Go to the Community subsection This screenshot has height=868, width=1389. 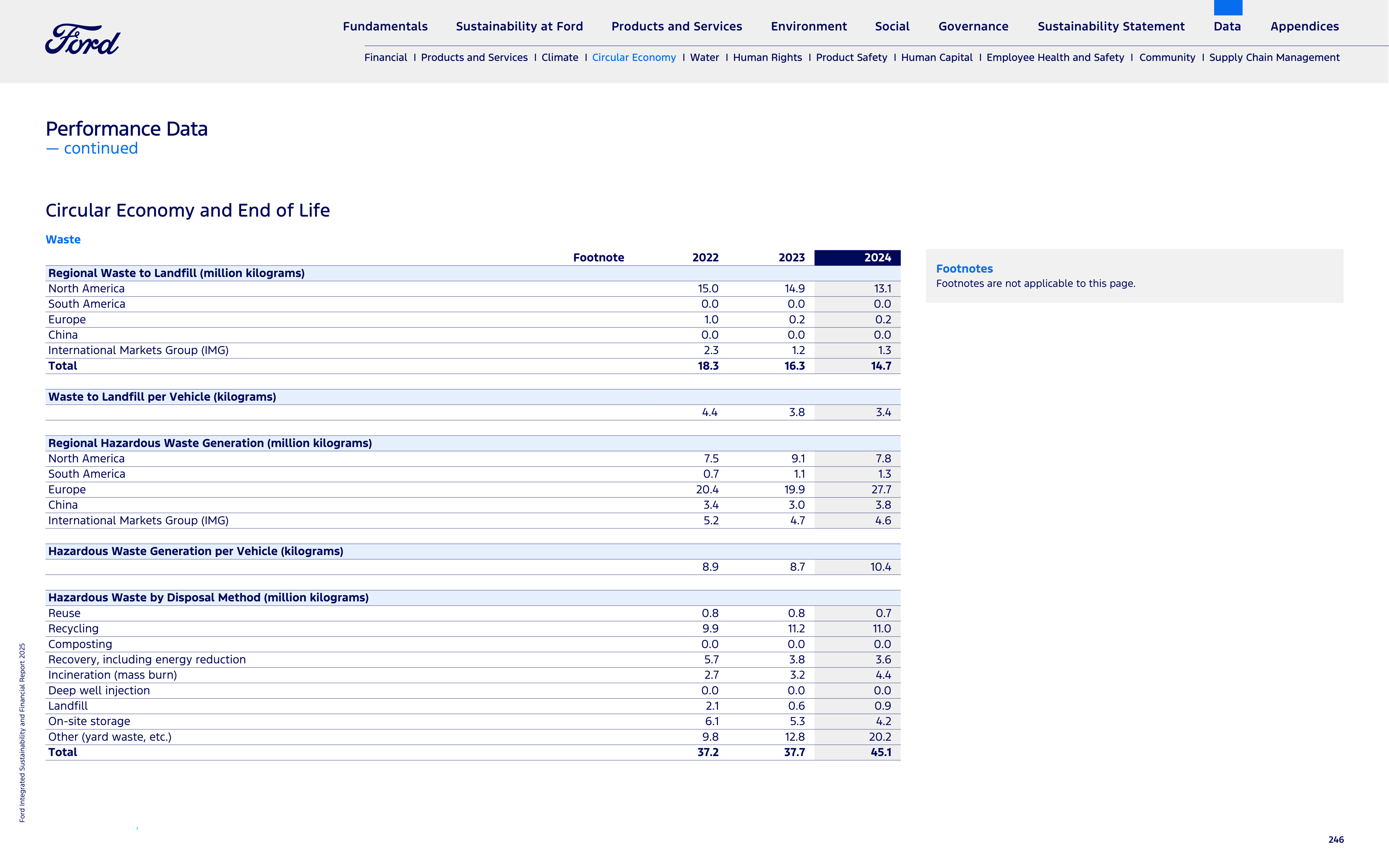point(1167,58)
